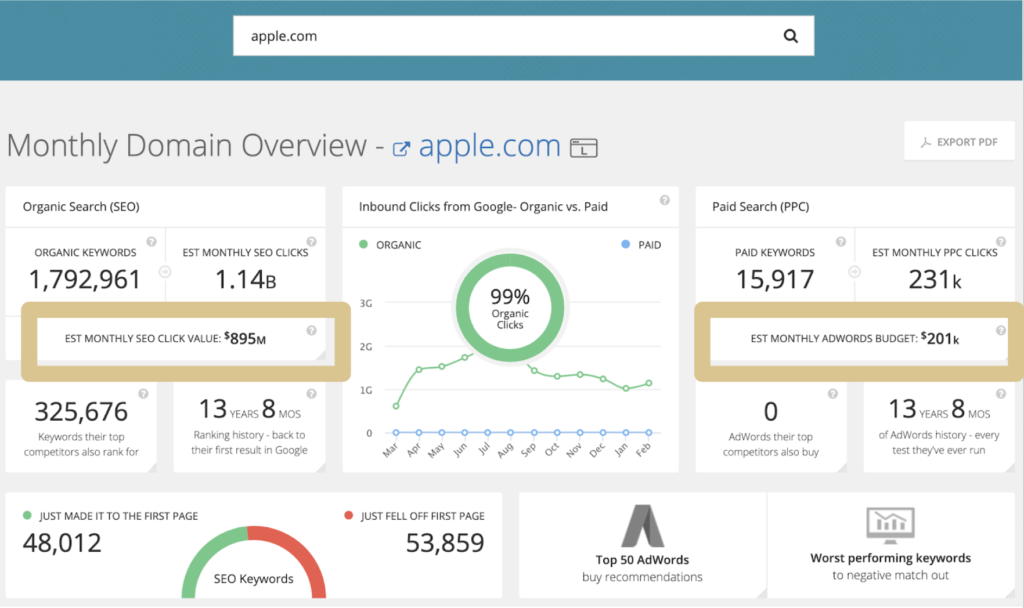Click the 1.14B monthly SEO clicks value
This screenshot has width=1024, height=608.
(246, 280)
